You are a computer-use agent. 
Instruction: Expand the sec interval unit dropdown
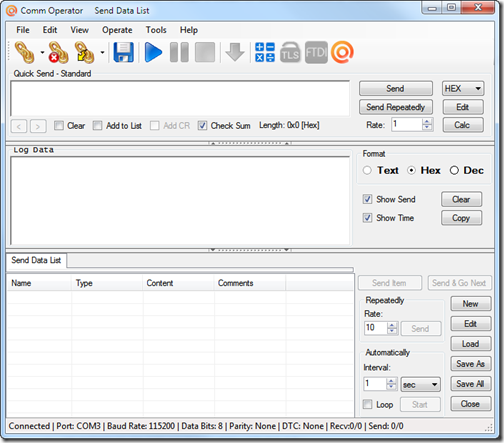coord(420,384)
